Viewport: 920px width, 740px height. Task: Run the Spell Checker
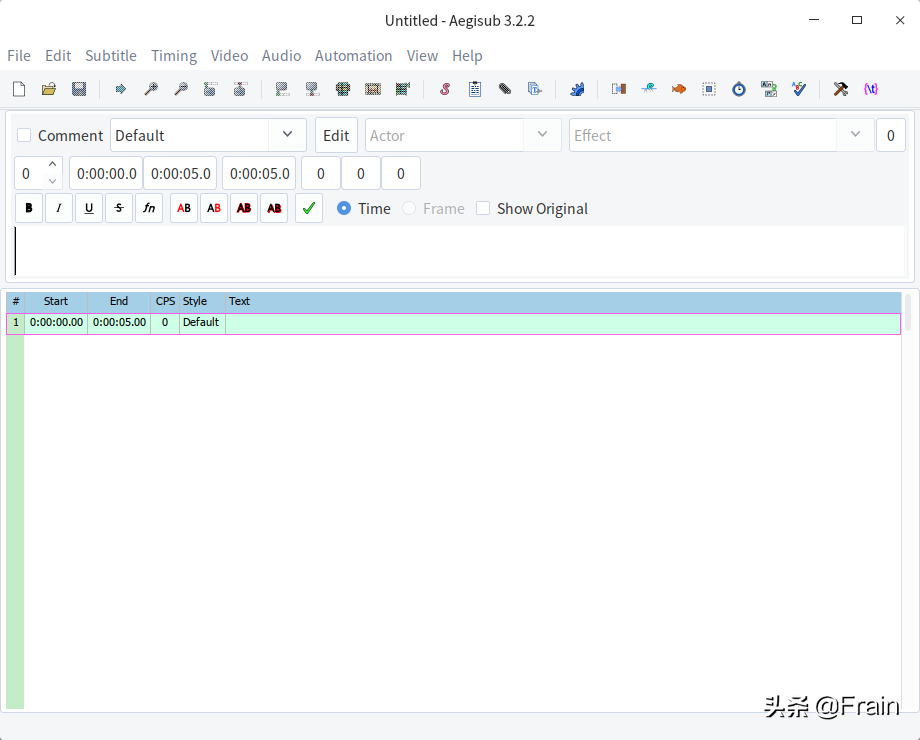pos(799,89)
